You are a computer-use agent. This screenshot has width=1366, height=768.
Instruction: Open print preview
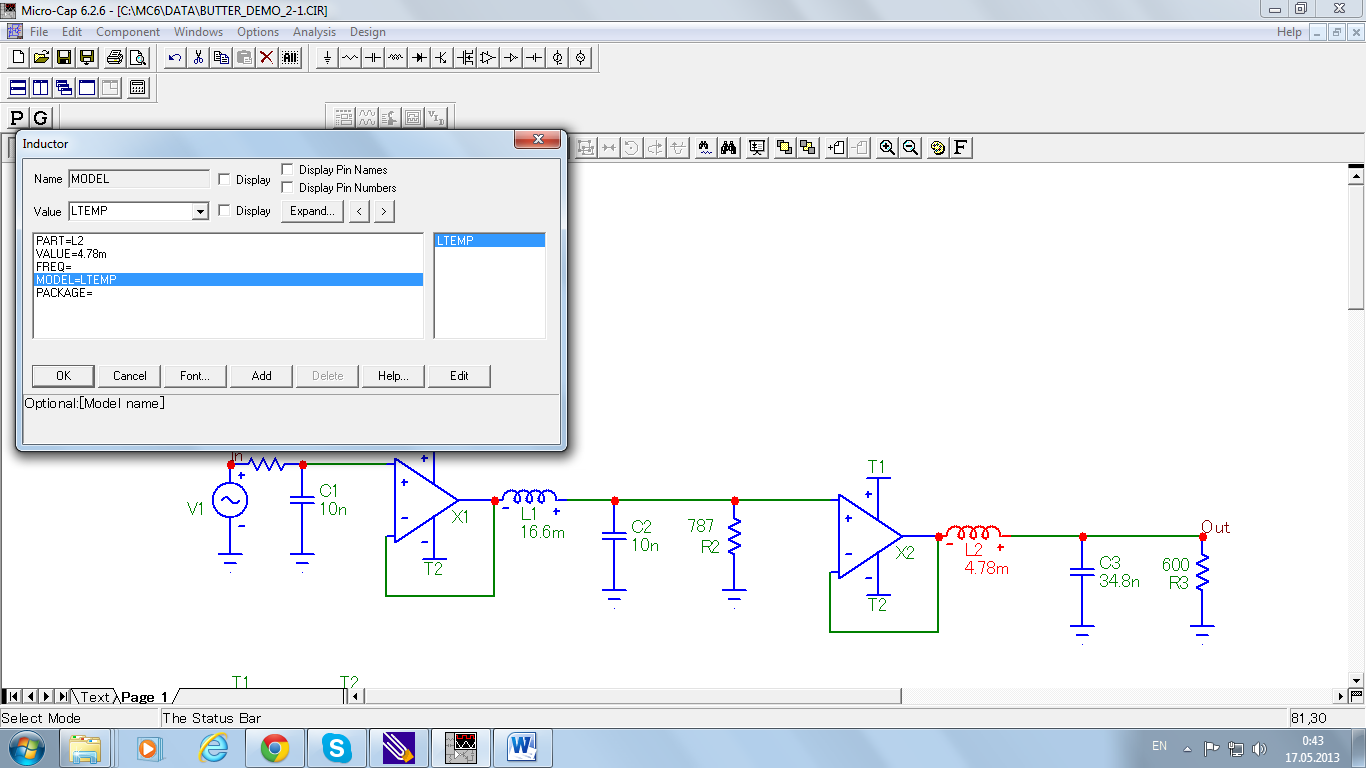click(138, 58)
